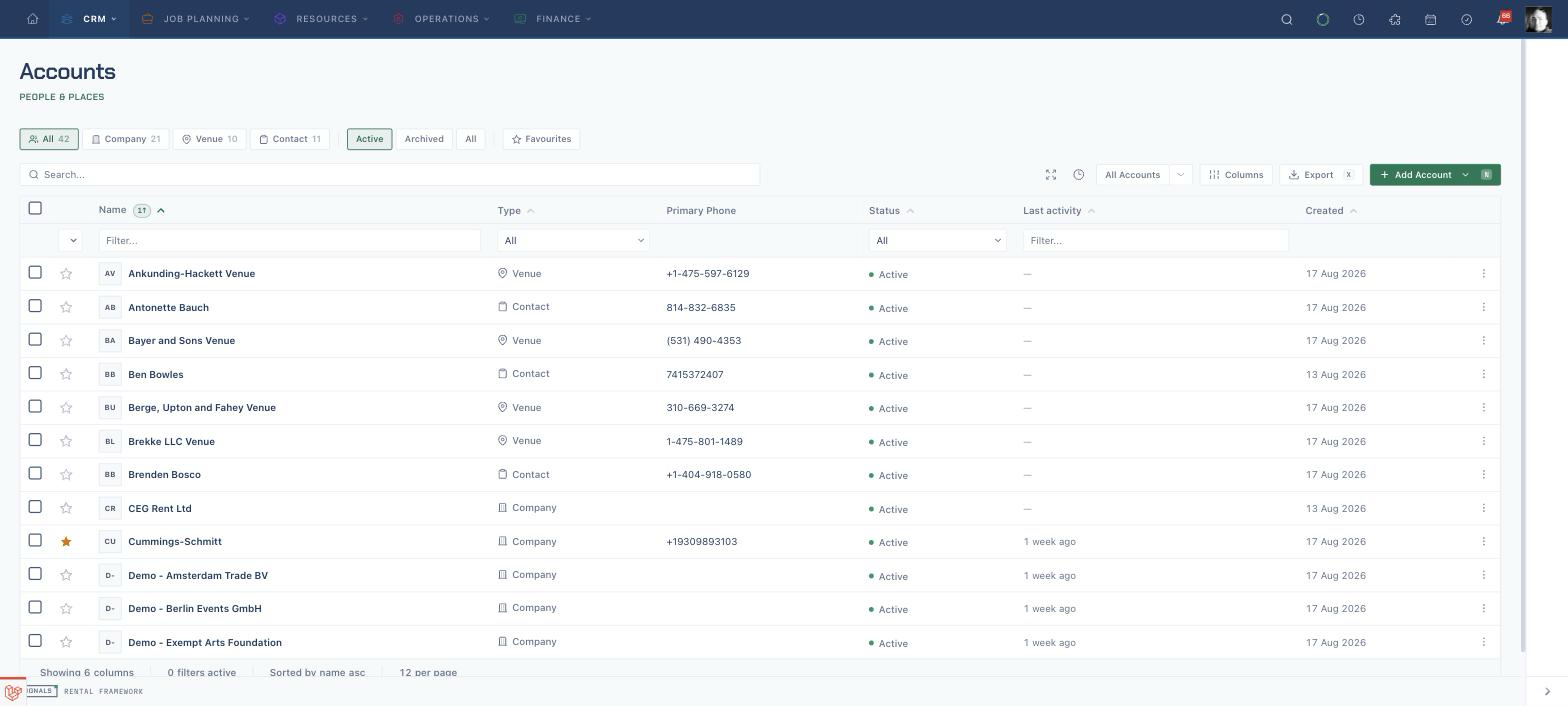Screen dimensions: 1568x706
Task: Open the checkmark tasks icon in top bar
Action: [x=1467, y=19]
